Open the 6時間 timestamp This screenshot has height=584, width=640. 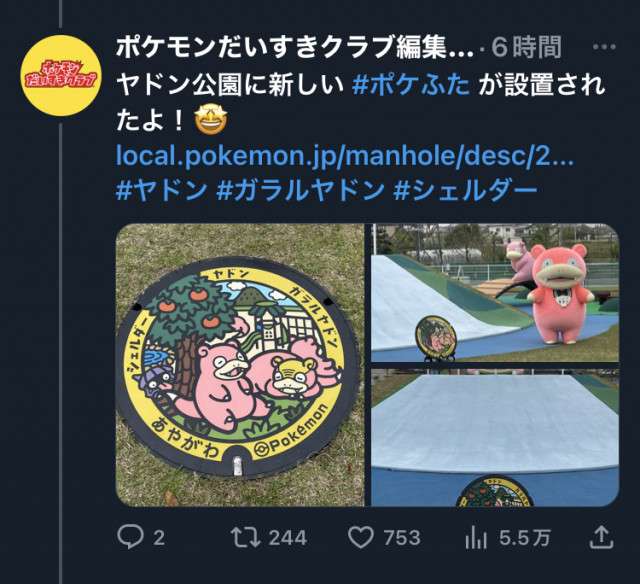pos(527,47)
